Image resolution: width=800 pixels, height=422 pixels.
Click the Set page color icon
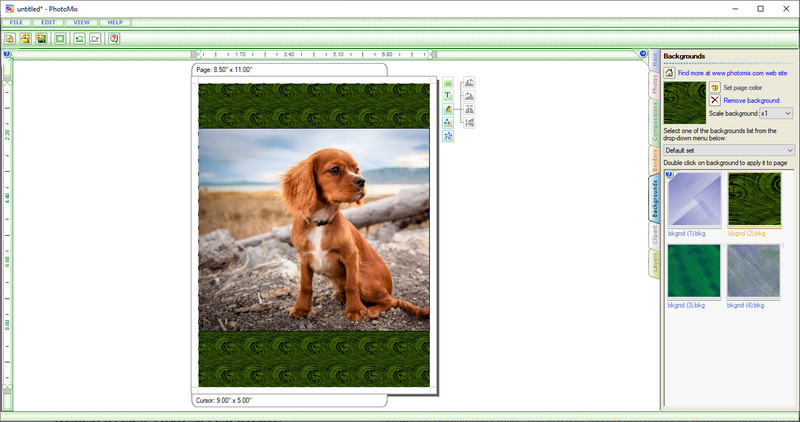point(714,88)
